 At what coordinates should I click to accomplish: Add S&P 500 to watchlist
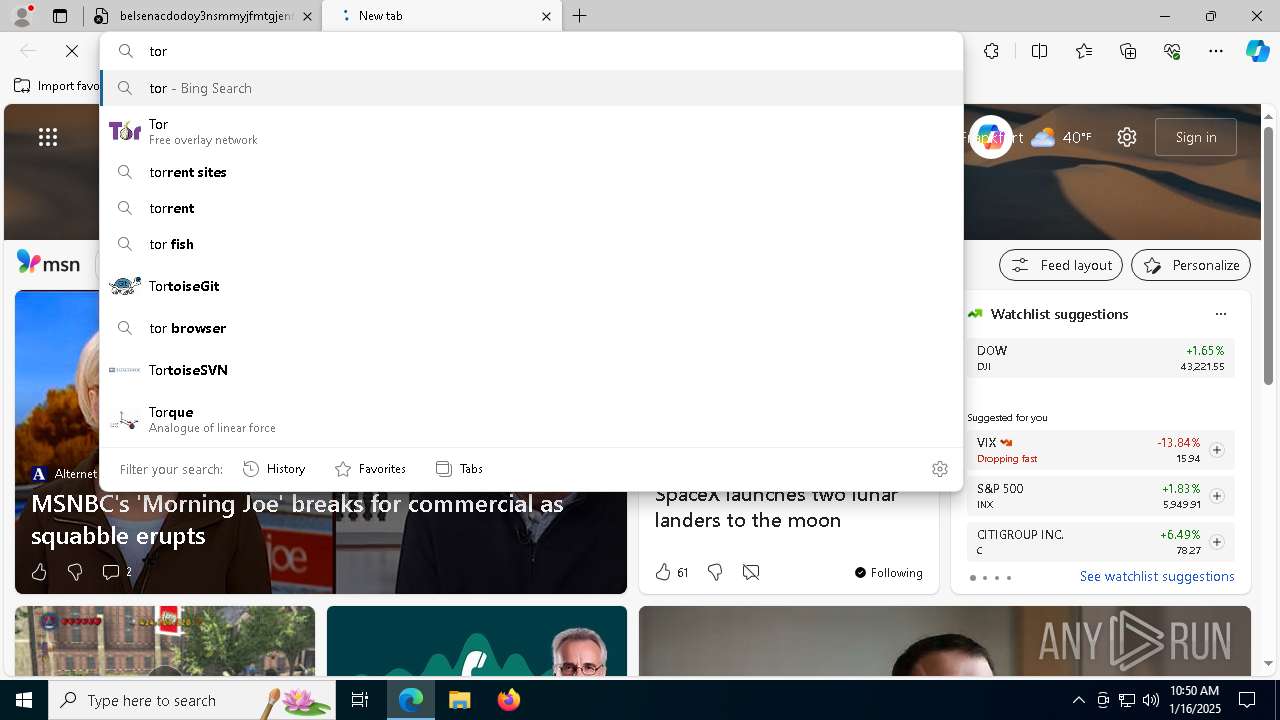click(1217, 496)
